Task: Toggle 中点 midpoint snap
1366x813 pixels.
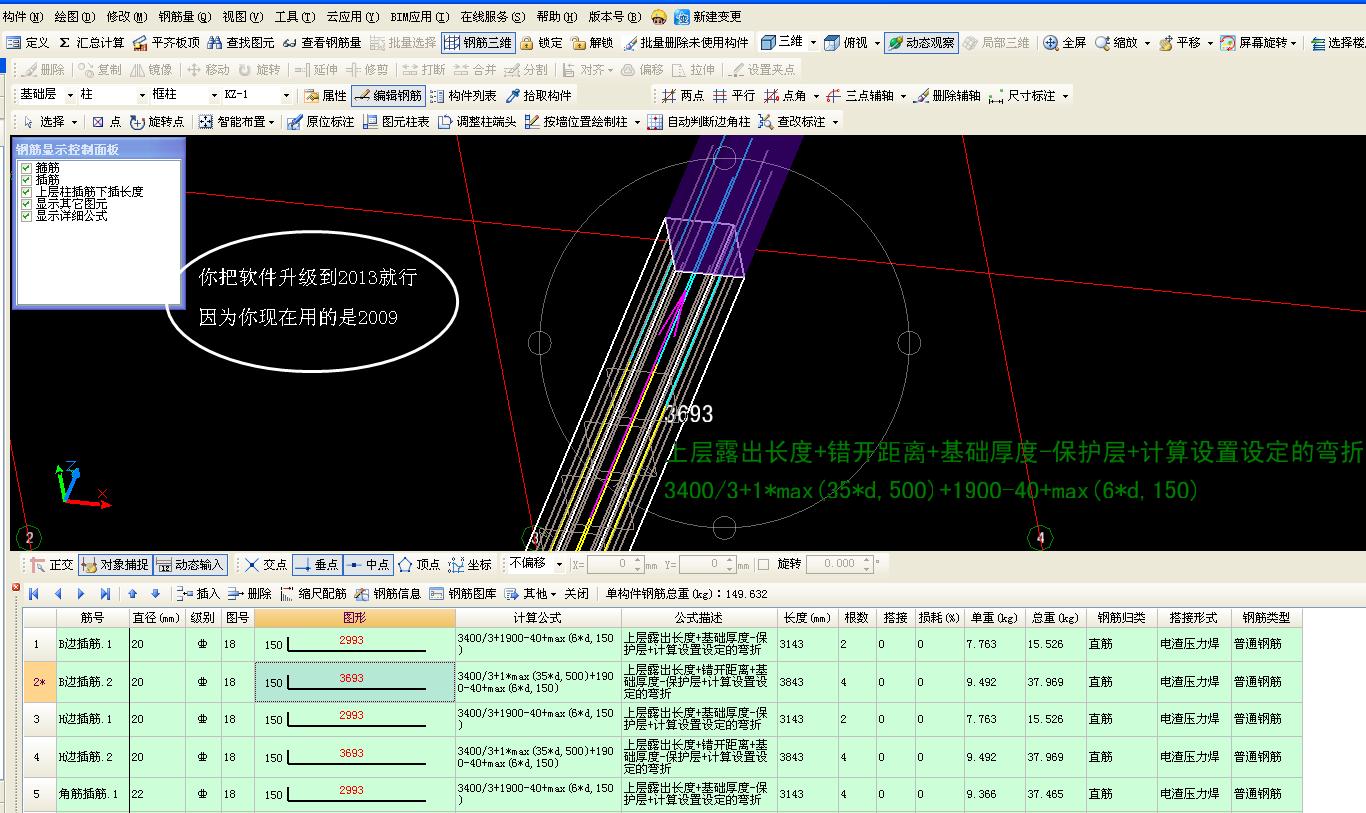Action: (x=368, y=565)
